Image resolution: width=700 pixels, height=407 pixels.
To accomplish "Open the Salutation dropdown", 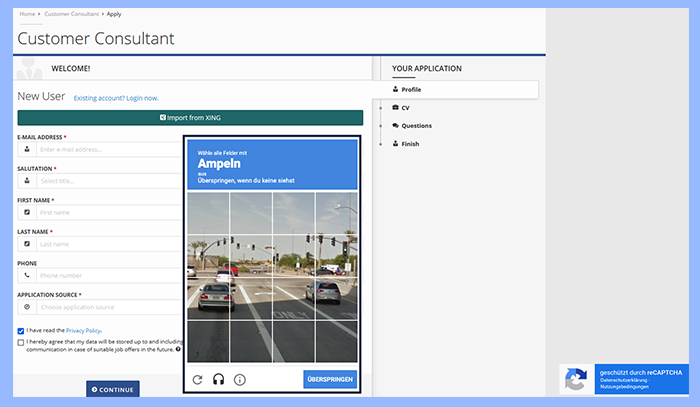I will click(x=109, y=181).
